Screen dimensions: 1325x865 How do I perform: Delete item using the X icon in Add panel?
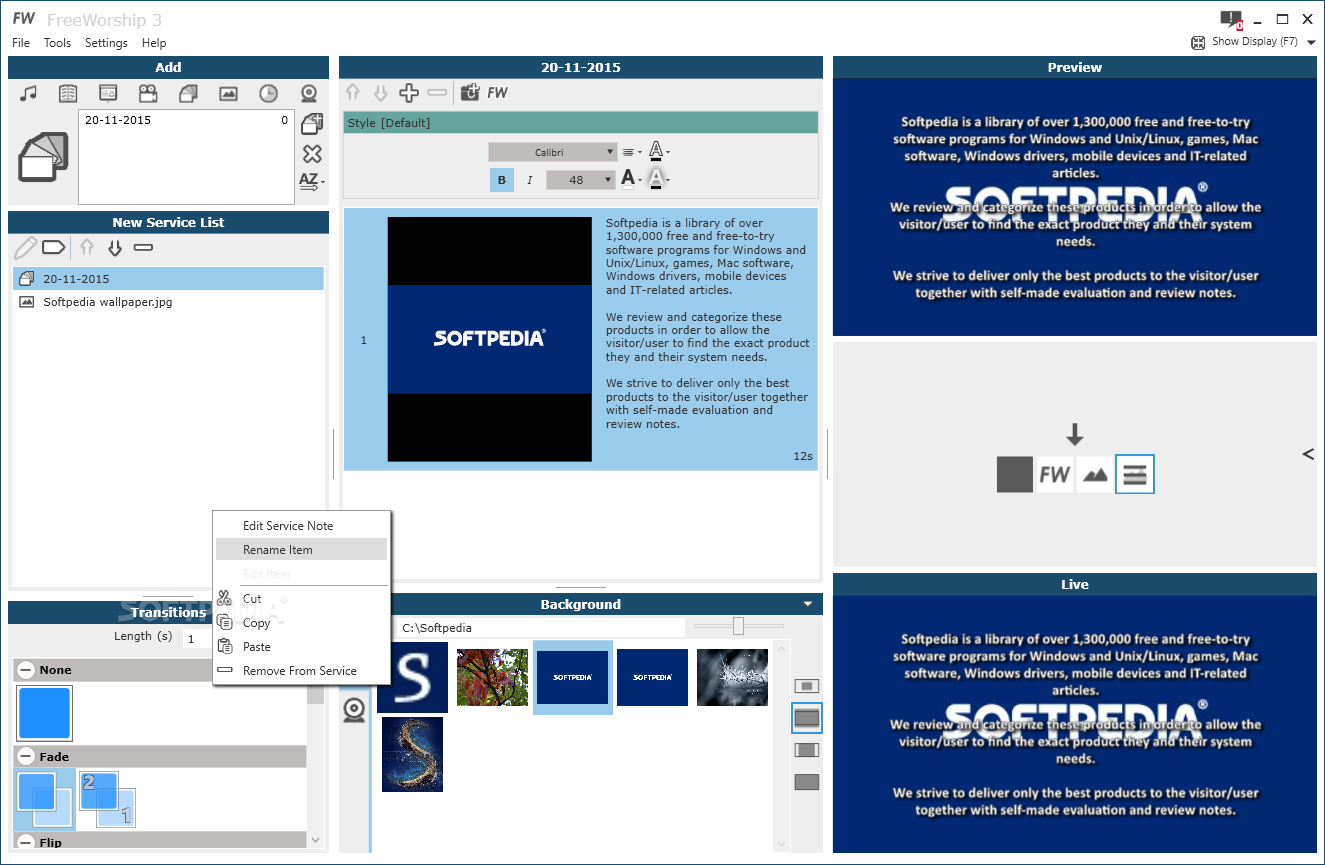pyautogui.click(x=312, y=153)
